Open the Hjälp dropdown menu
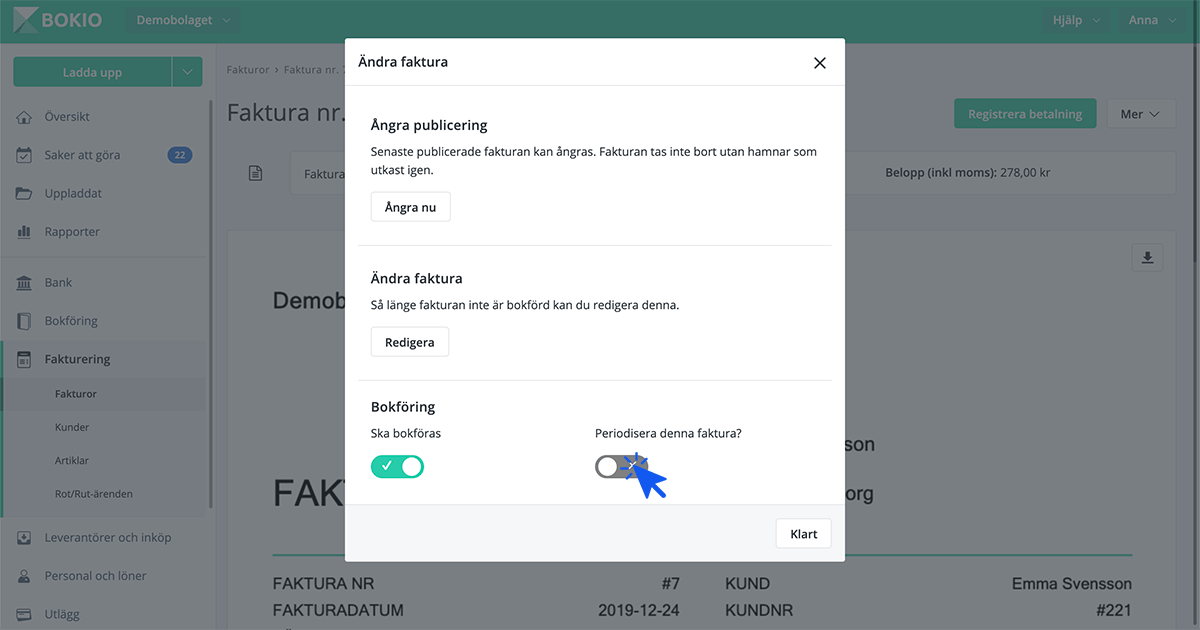The width and height of the screenshot is (1200, 630). [1076, 20]
